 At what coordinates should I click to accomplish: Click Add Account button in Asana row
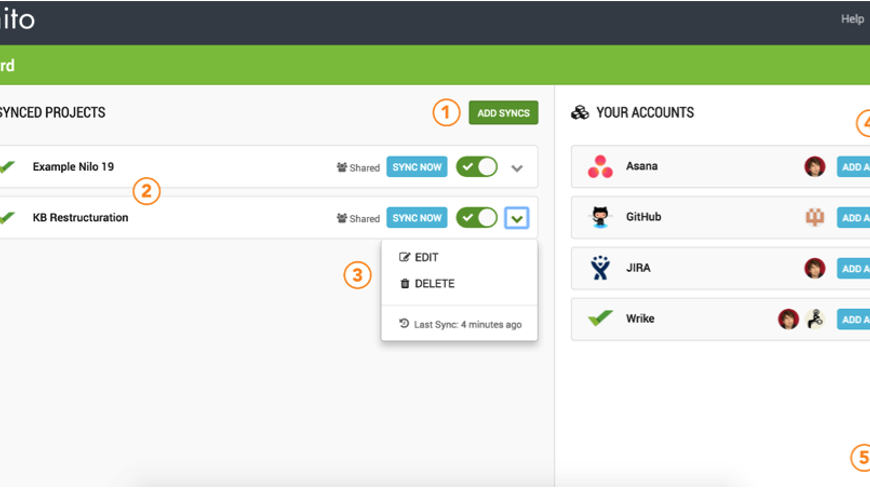[x=853, y=167]
